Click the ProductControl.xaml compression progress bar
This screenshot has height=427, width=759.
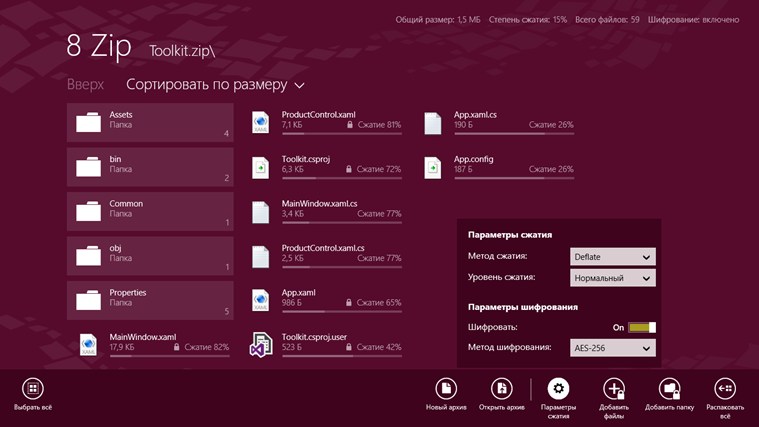(x=341, y=134)
